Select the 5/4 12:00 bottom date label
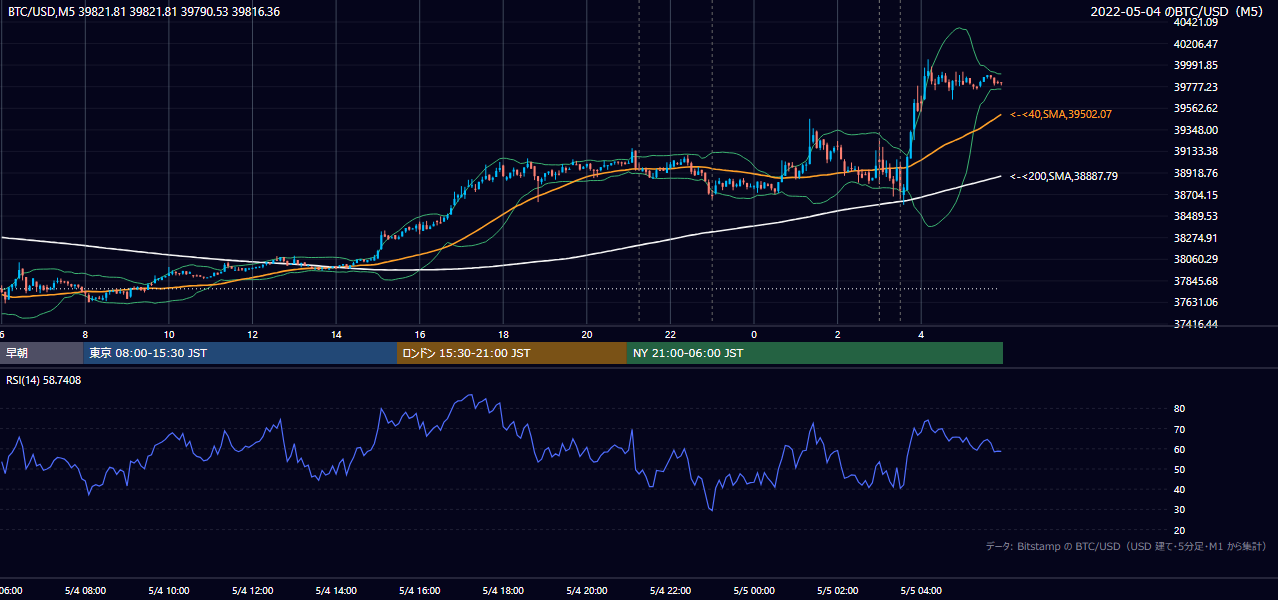 (x=252, y=591)
